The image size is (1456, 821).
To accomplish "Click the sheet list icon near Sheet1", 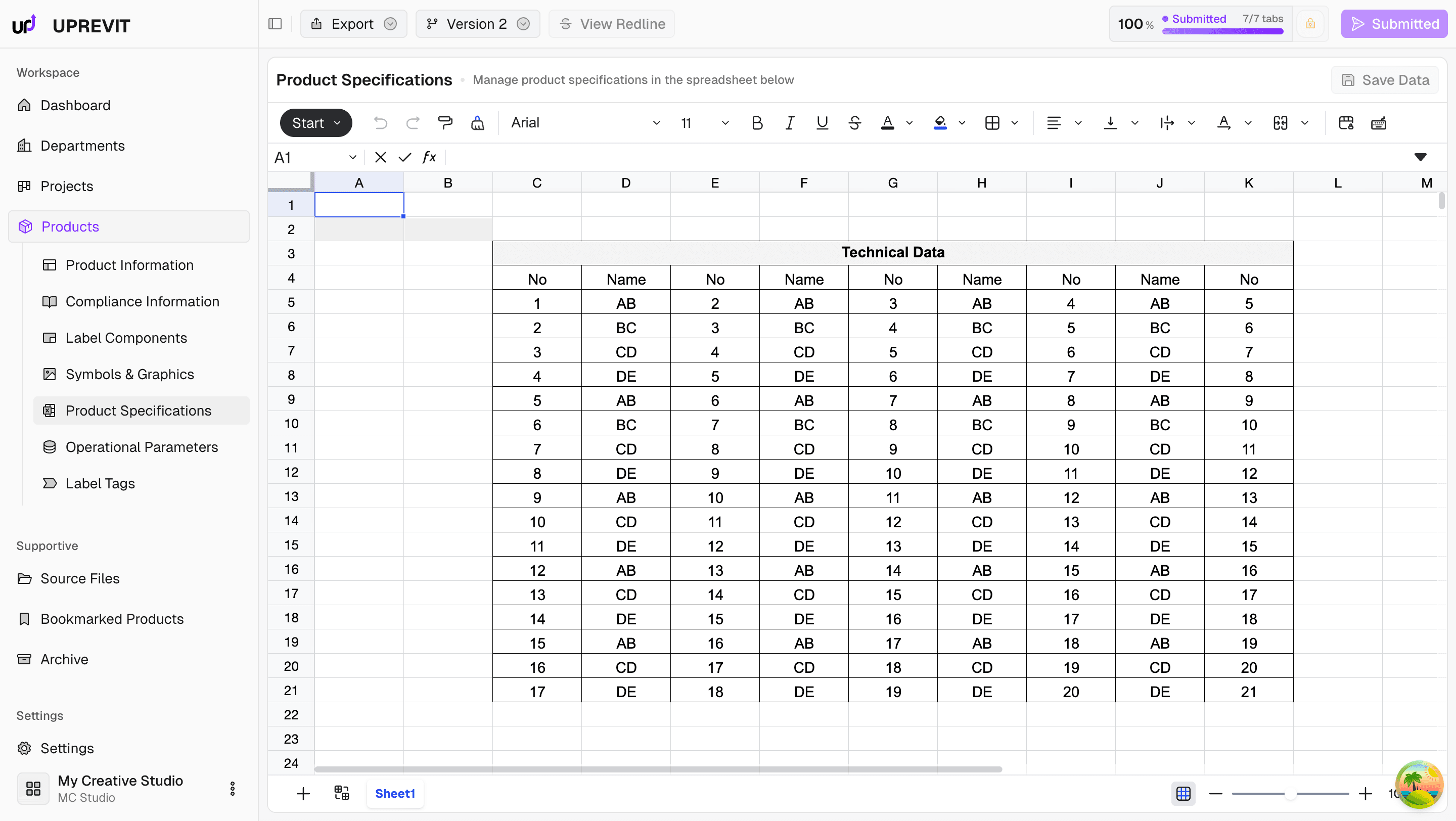I will pos(341,793).
